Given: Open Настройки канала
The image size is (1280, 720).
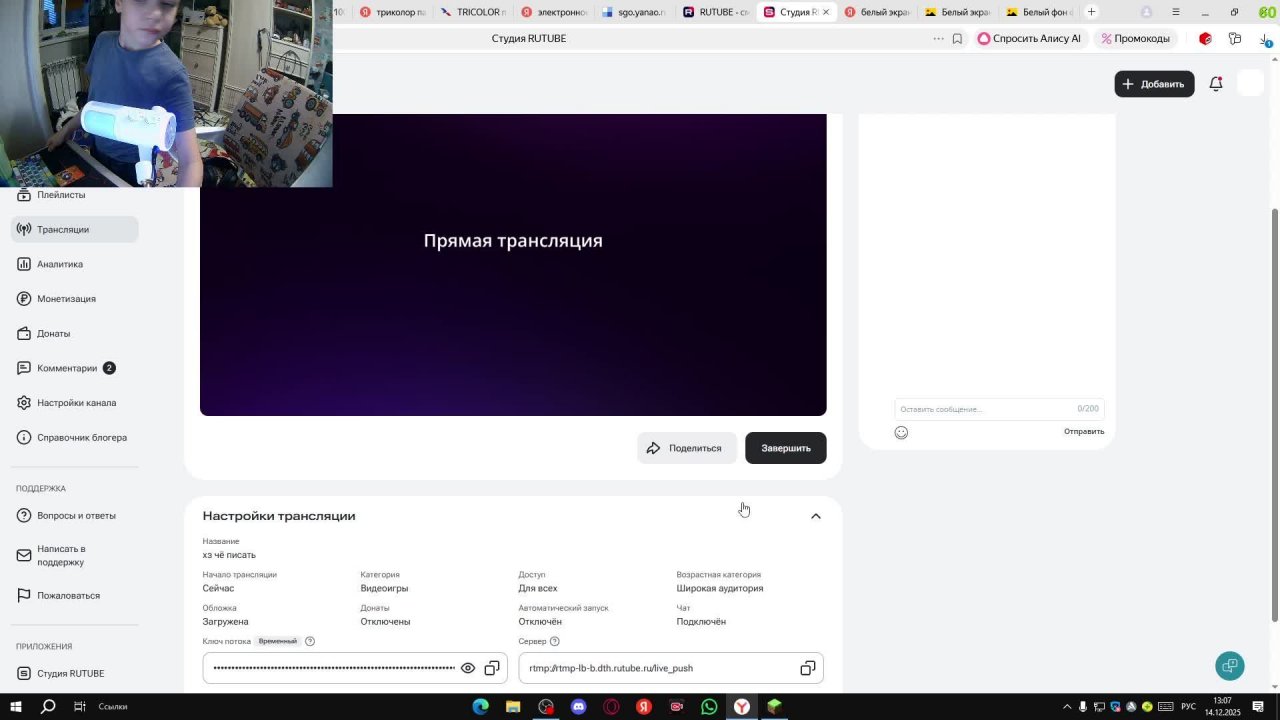Looking at the screenshot, I should click(x=76, y=403).
